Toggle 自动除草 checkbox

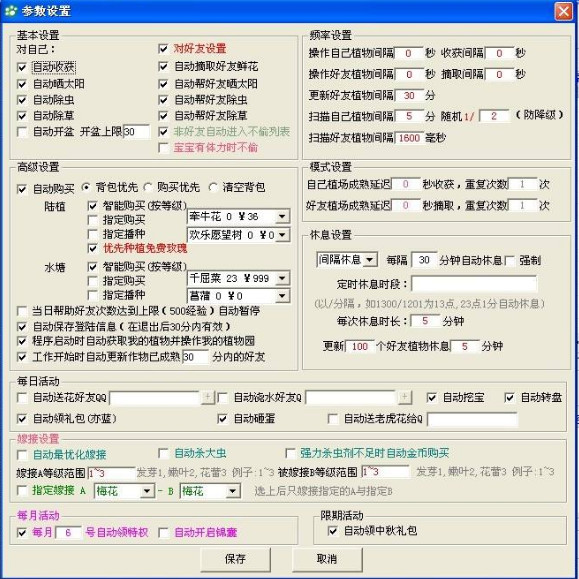coord(22,116)
